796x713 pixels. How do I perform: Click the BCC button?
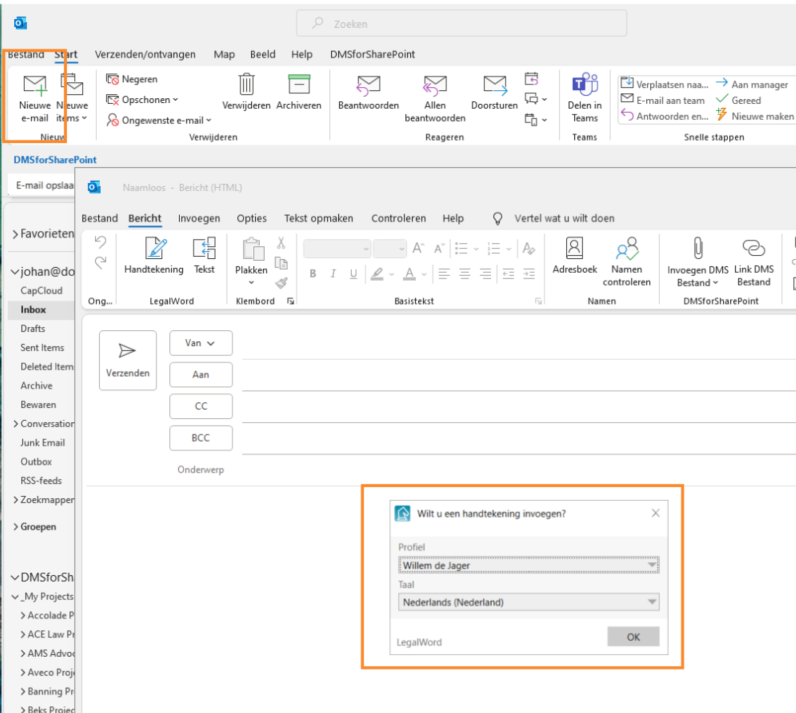pyautogui.click(x=201, y=438)
